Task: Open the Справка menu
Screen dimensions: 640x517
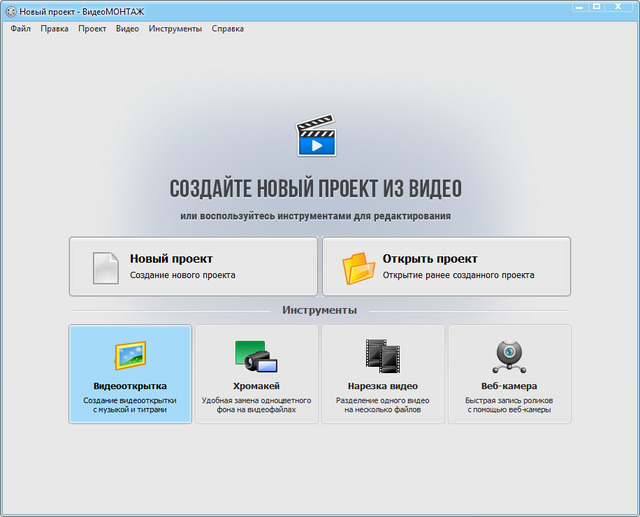Action: click(x=227, y=29)
